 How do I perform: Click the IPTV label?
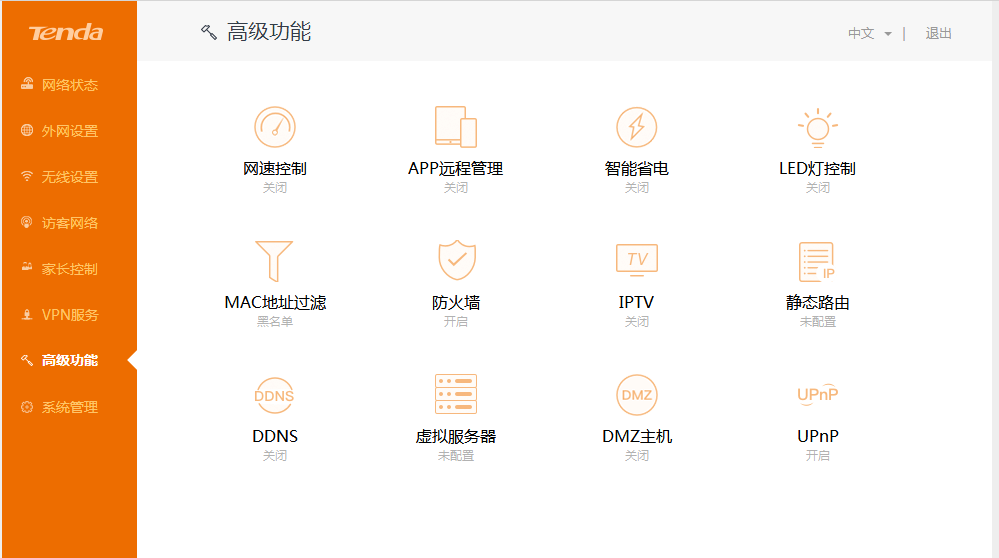point(636,303)
